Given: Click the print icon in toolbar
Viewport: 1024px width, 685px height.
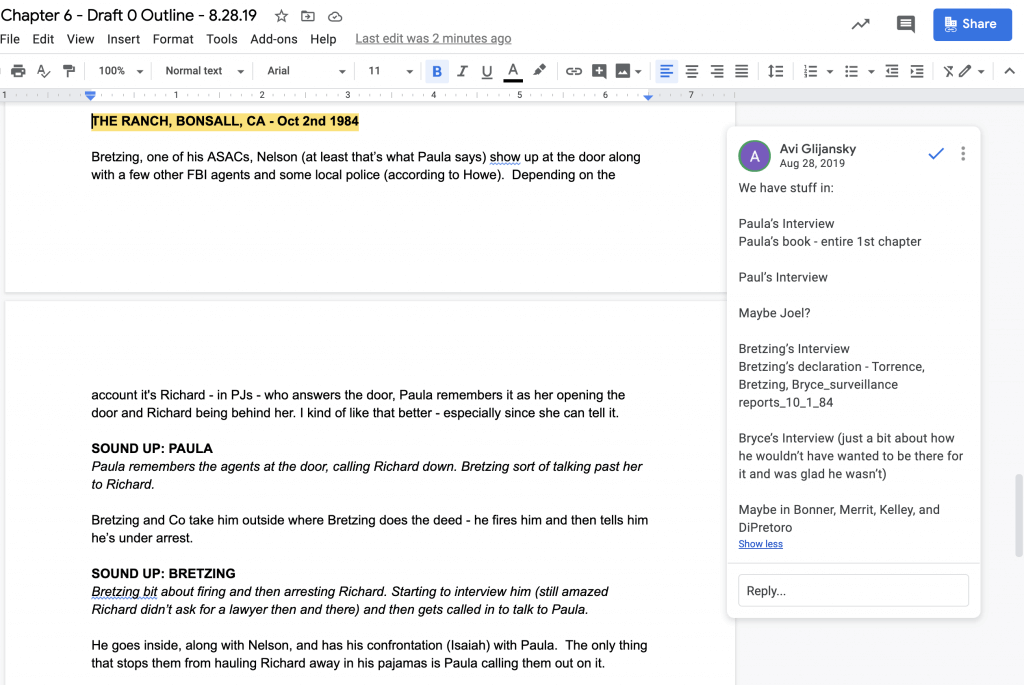Looking at the screenshot, I should click(x=18, y=71).
